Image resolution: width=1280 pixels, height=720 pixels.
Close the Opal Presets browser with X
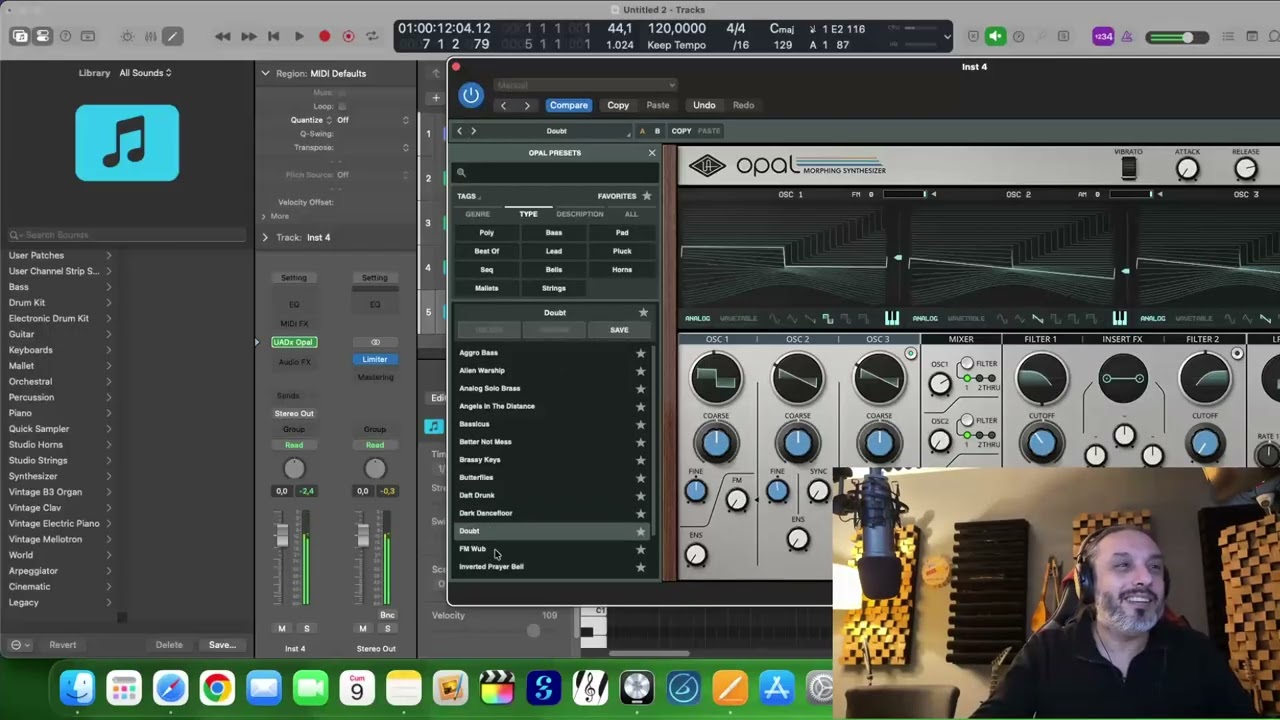(x=652, y=153)
